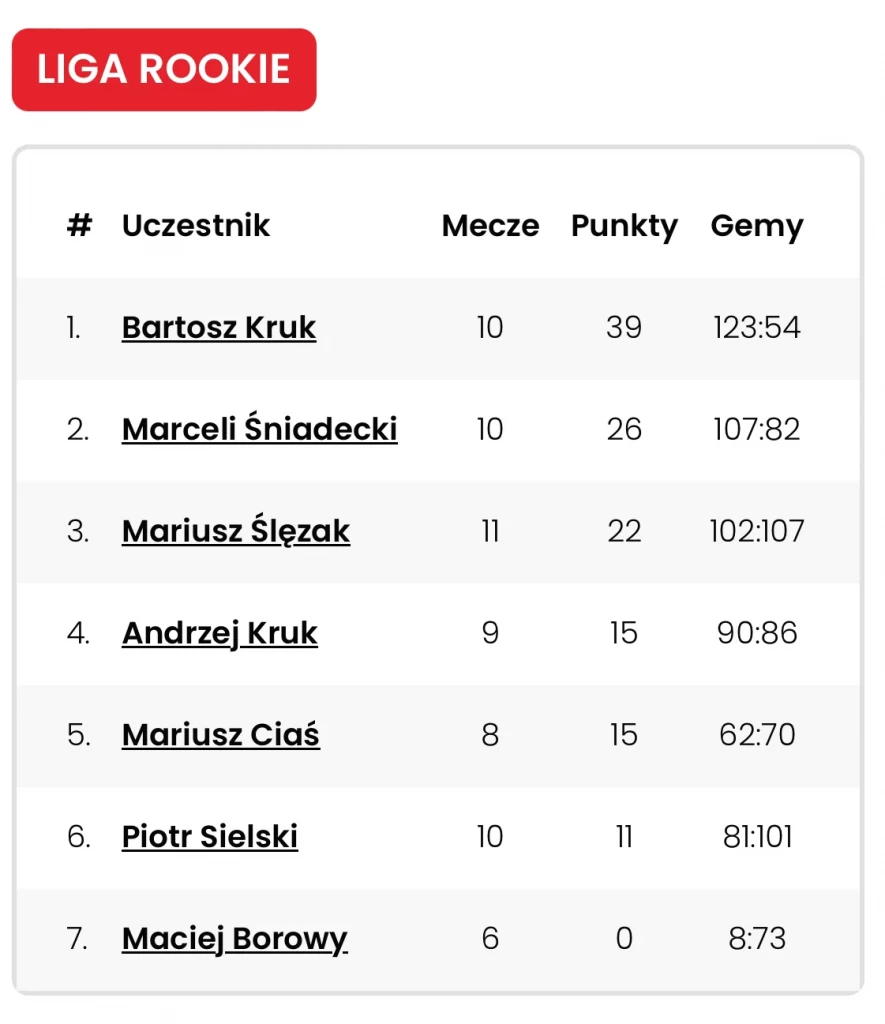The height and width of the screenshot is (1024, 885).
Task: Click Piotr Sielski's 81:101 games cell
Action: pos(757,837)
